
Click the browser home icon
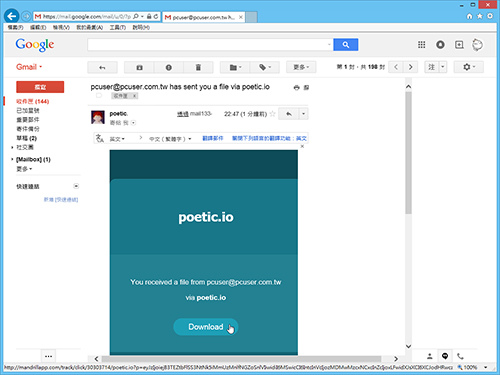[x=469, y=16]
